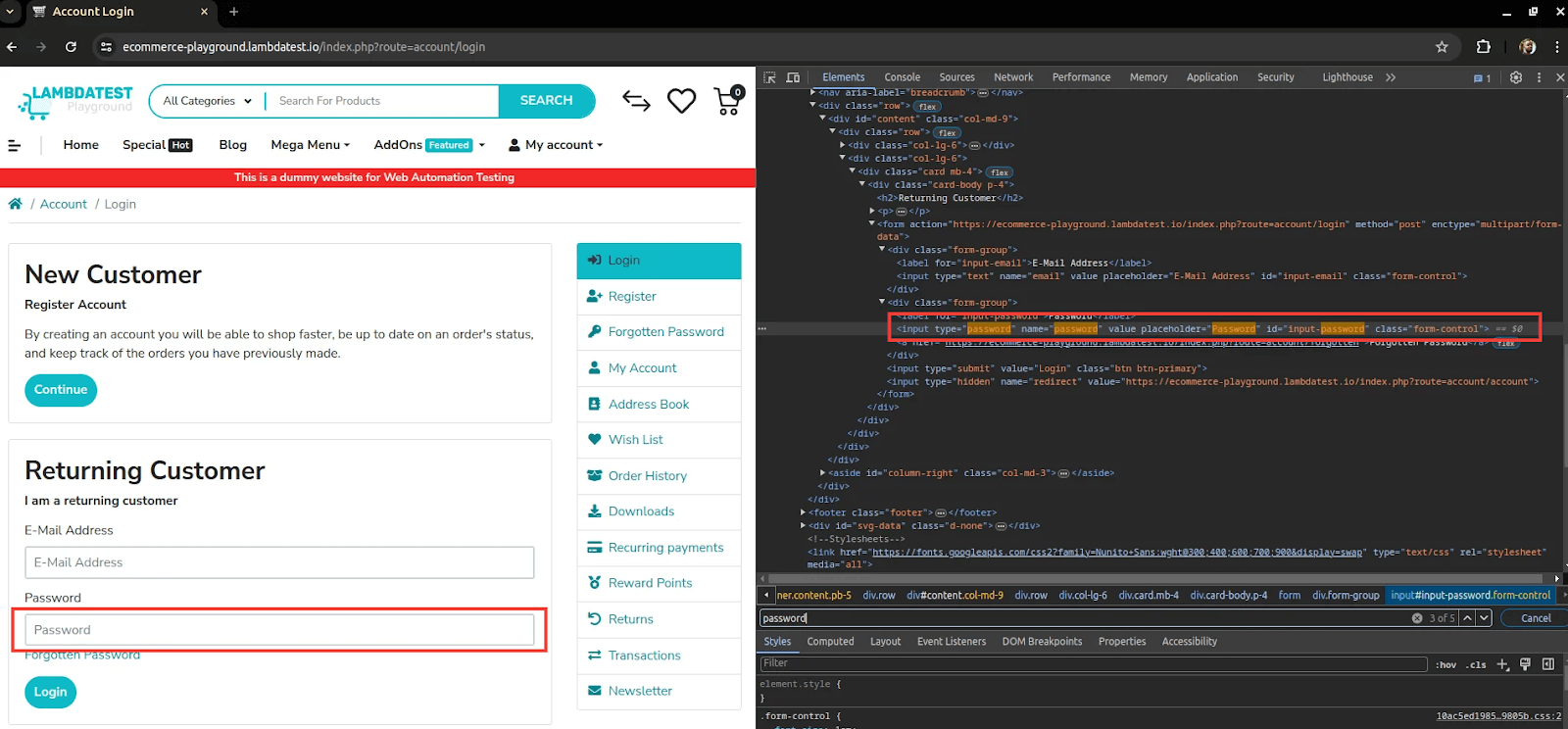Expand the footer element node
Image resolution: width=1568 pixels, height=729 pixels.
[803, 512]
